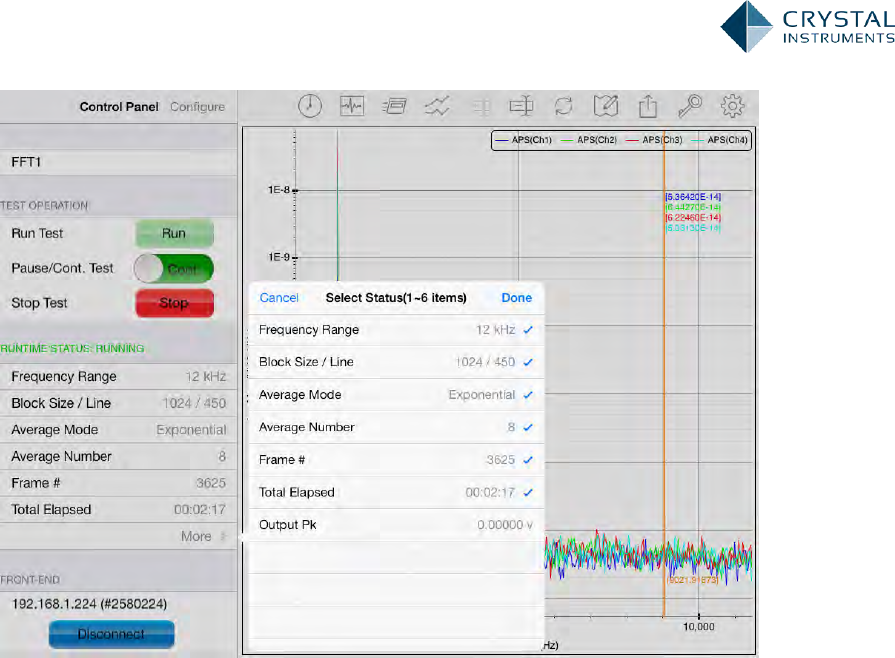895x658 pixels.
Task: Click the Average Number row in sidebar
Action: (x=118, y=457)
